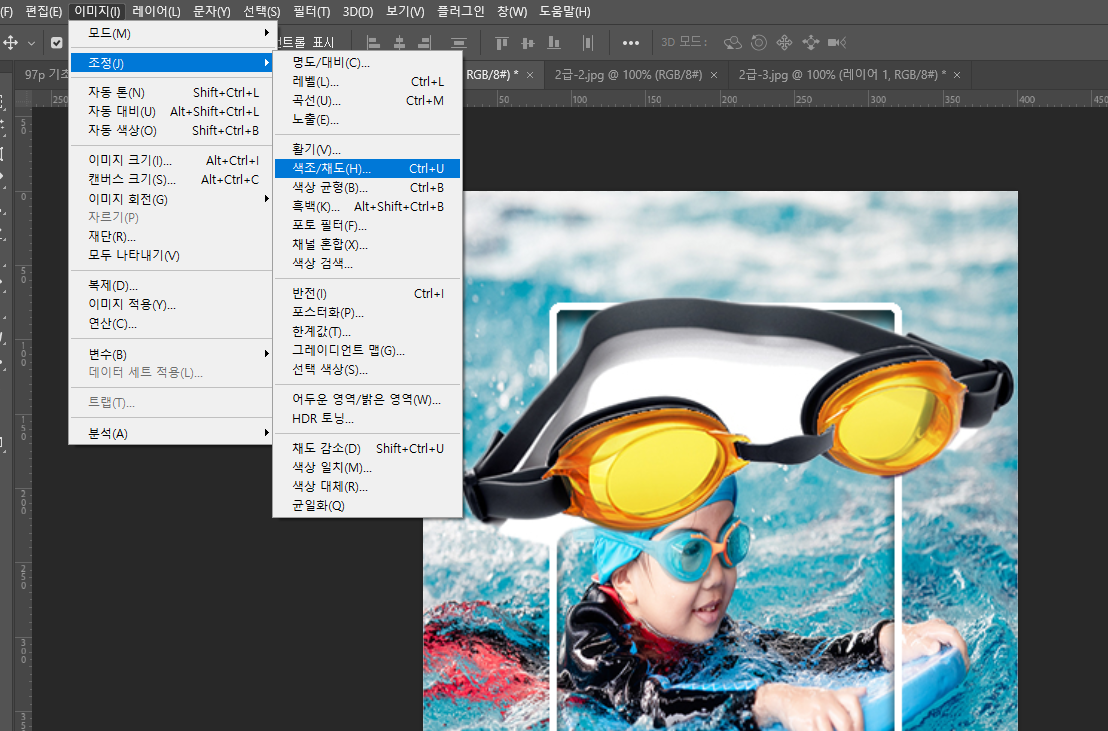Click the align vertical centers icon
The width and height of the screenshot is (1108, 731).
[528, 43]
